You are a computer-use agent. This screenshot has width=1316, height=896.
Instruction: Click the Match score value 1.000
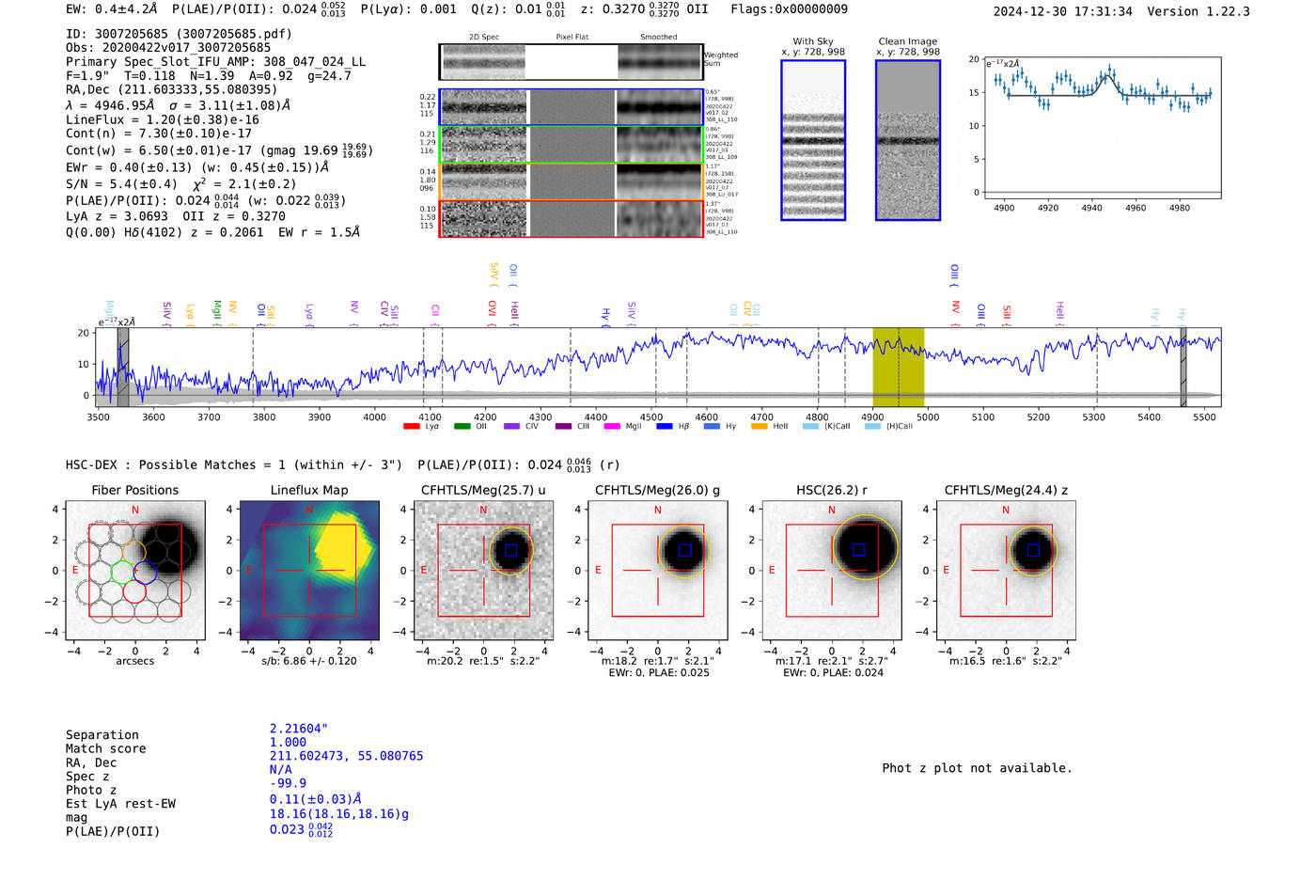pyautogui.click(x=288, y=742)
